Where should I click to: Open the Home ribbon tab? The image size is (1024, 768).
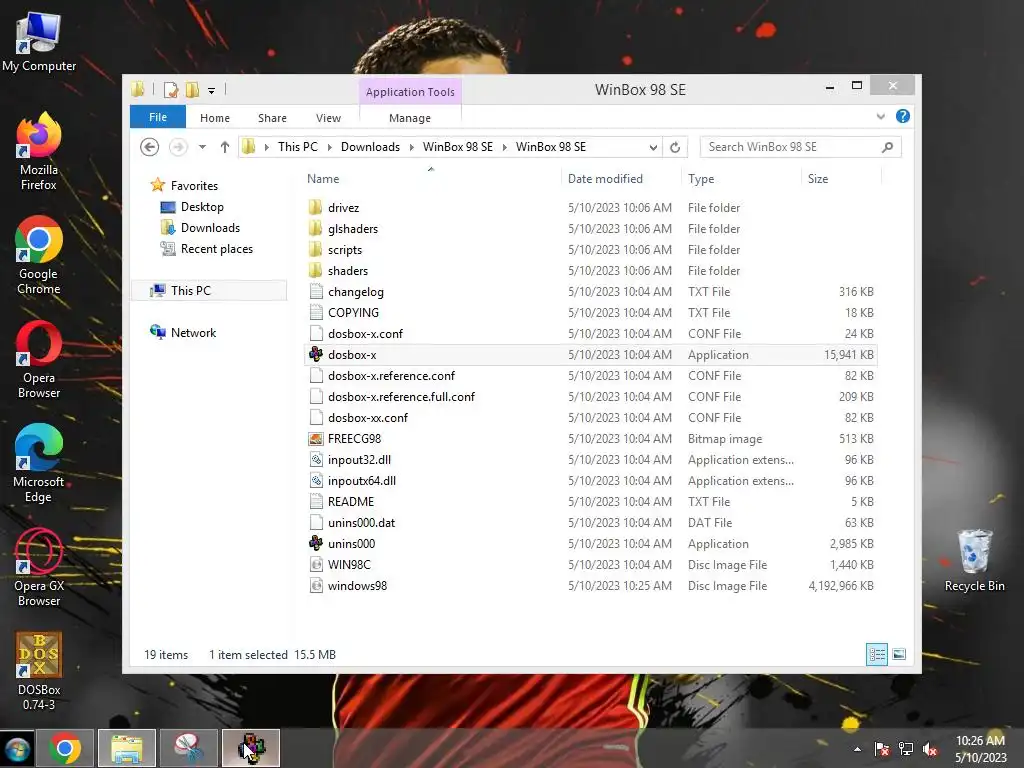click(215, 118)
